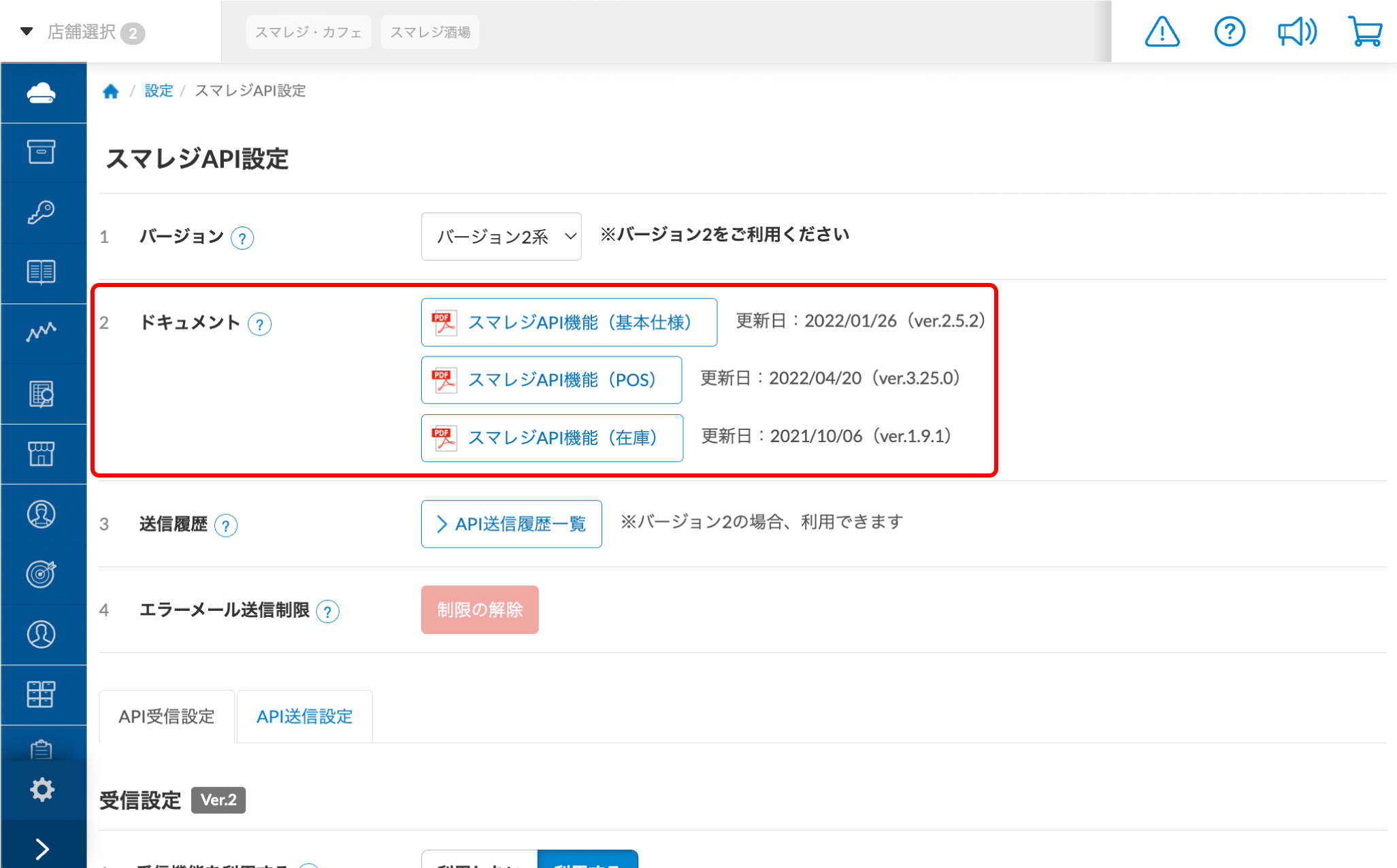Show help tooltip for 送信履歴
Image resolution: width=1397 pixels, height=868 pixels.
point(226,525)
